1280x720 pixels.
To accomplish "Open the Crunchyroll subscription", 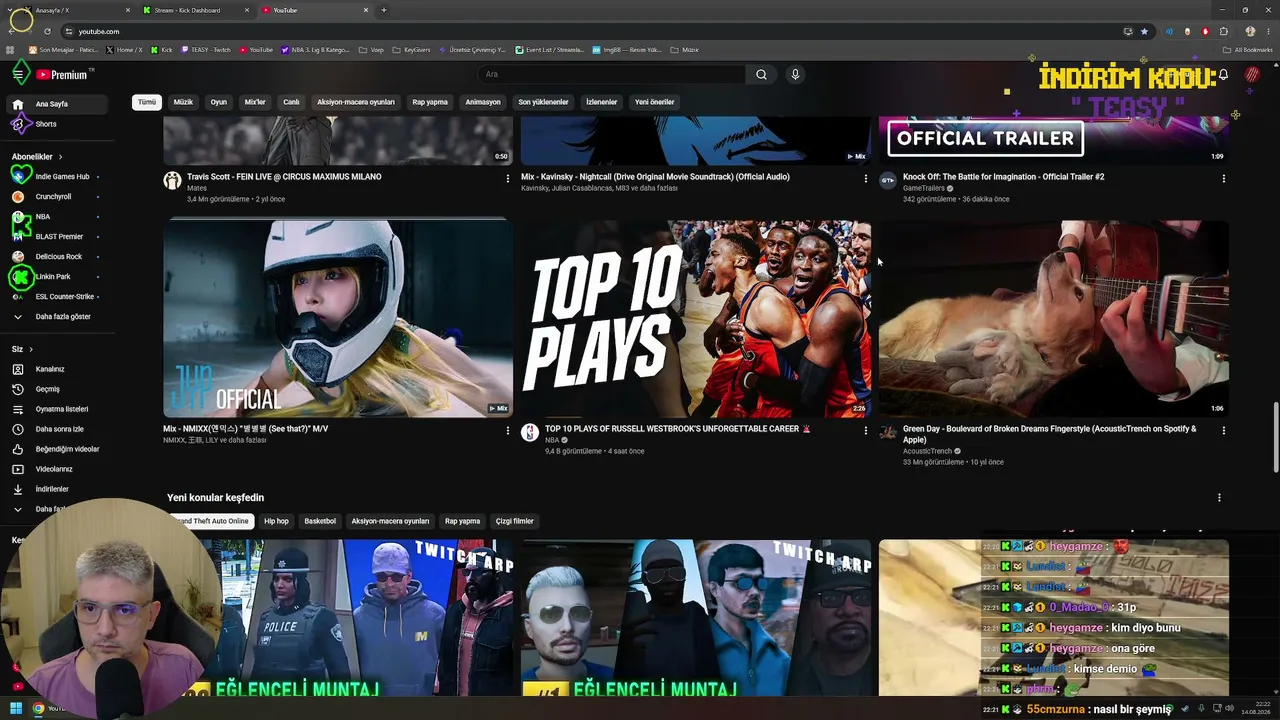I will pos(57,197).
